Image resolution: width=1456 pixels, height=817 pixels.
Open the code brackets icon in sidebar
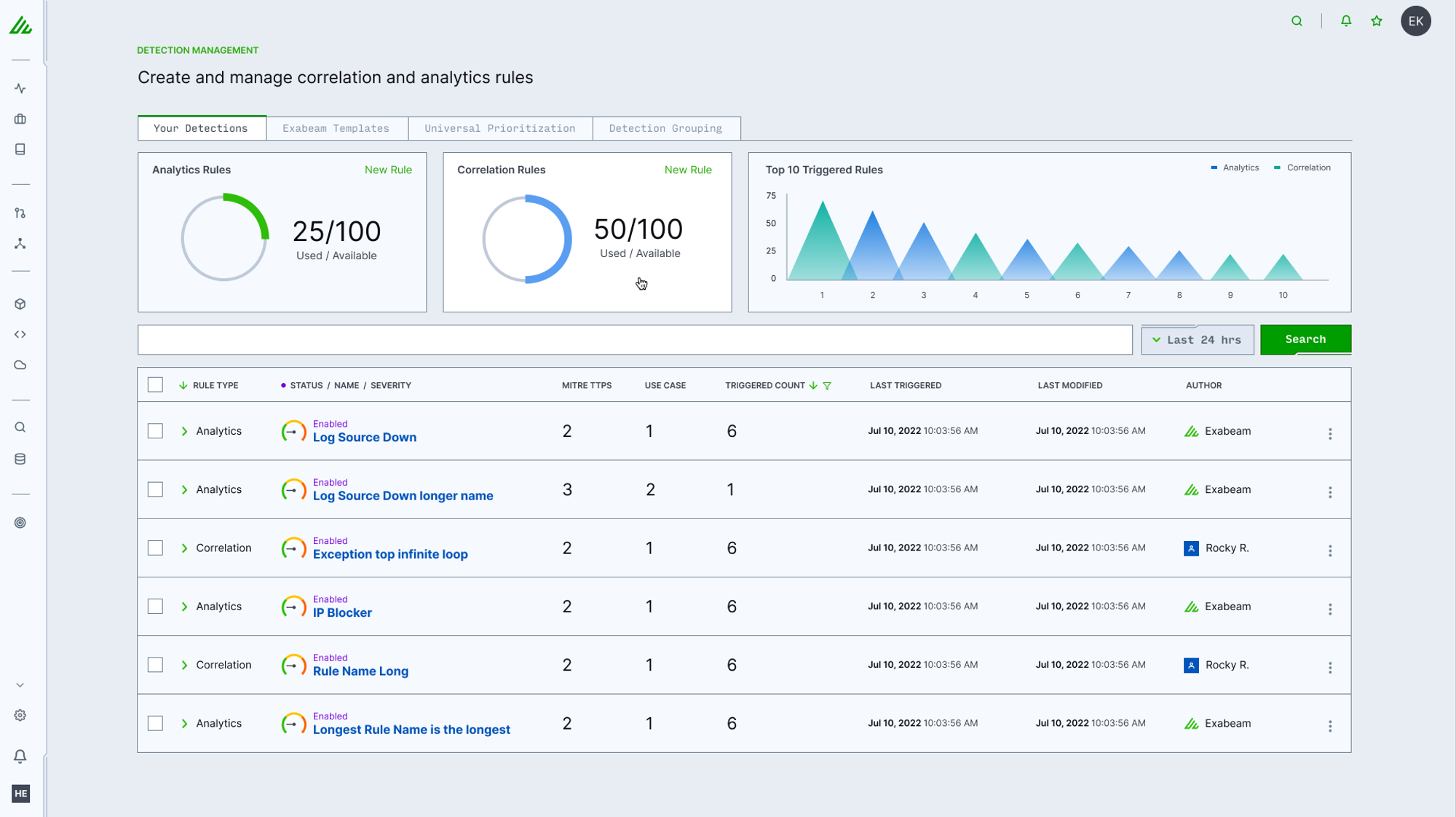[20, 334]
